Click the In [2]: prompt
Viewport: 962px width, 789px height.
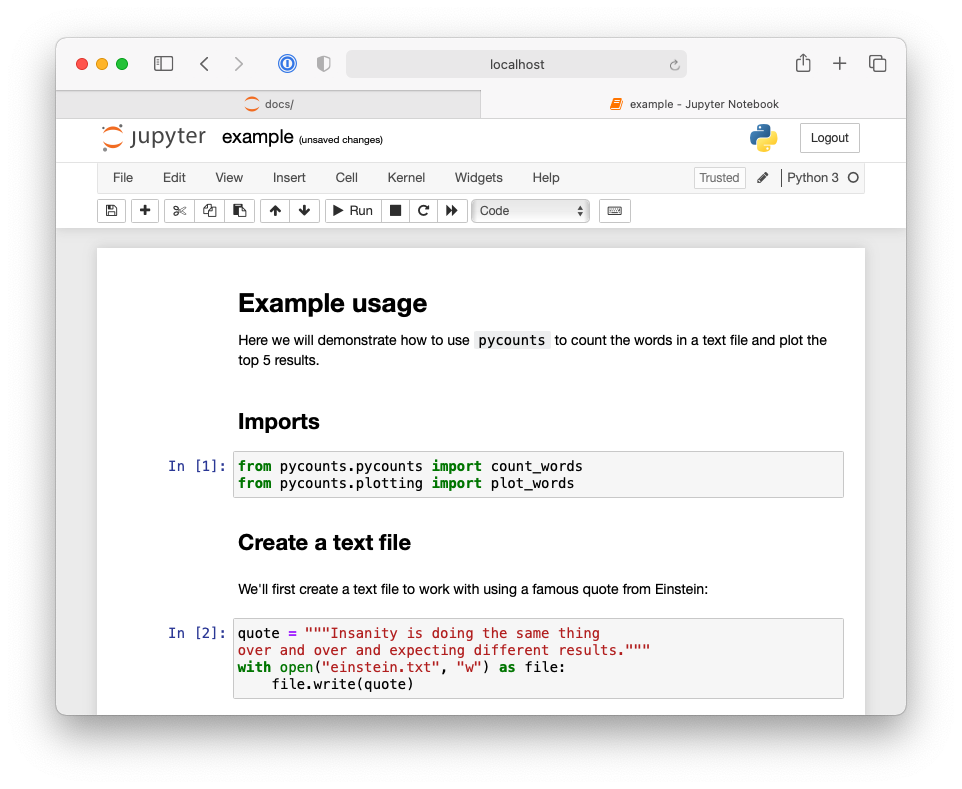[197, 633]
